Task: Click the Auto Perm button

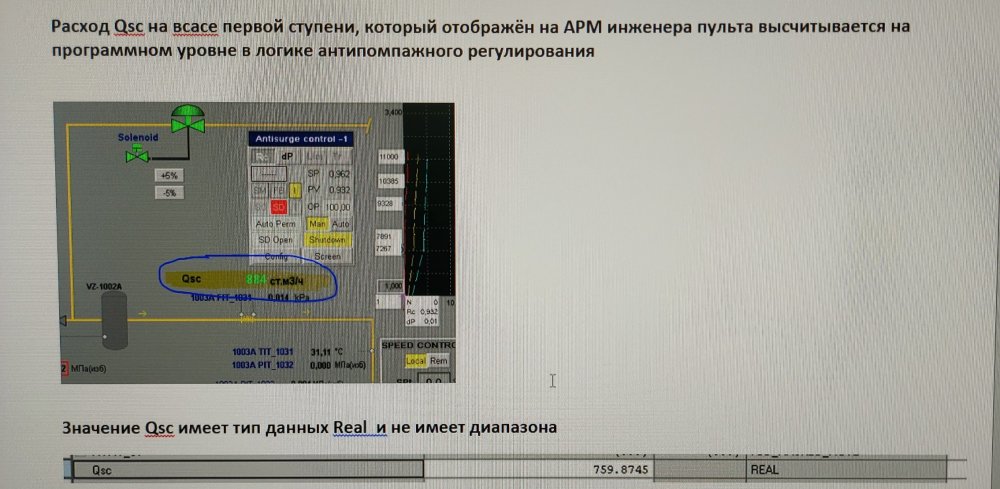Action: pos(276,223)
